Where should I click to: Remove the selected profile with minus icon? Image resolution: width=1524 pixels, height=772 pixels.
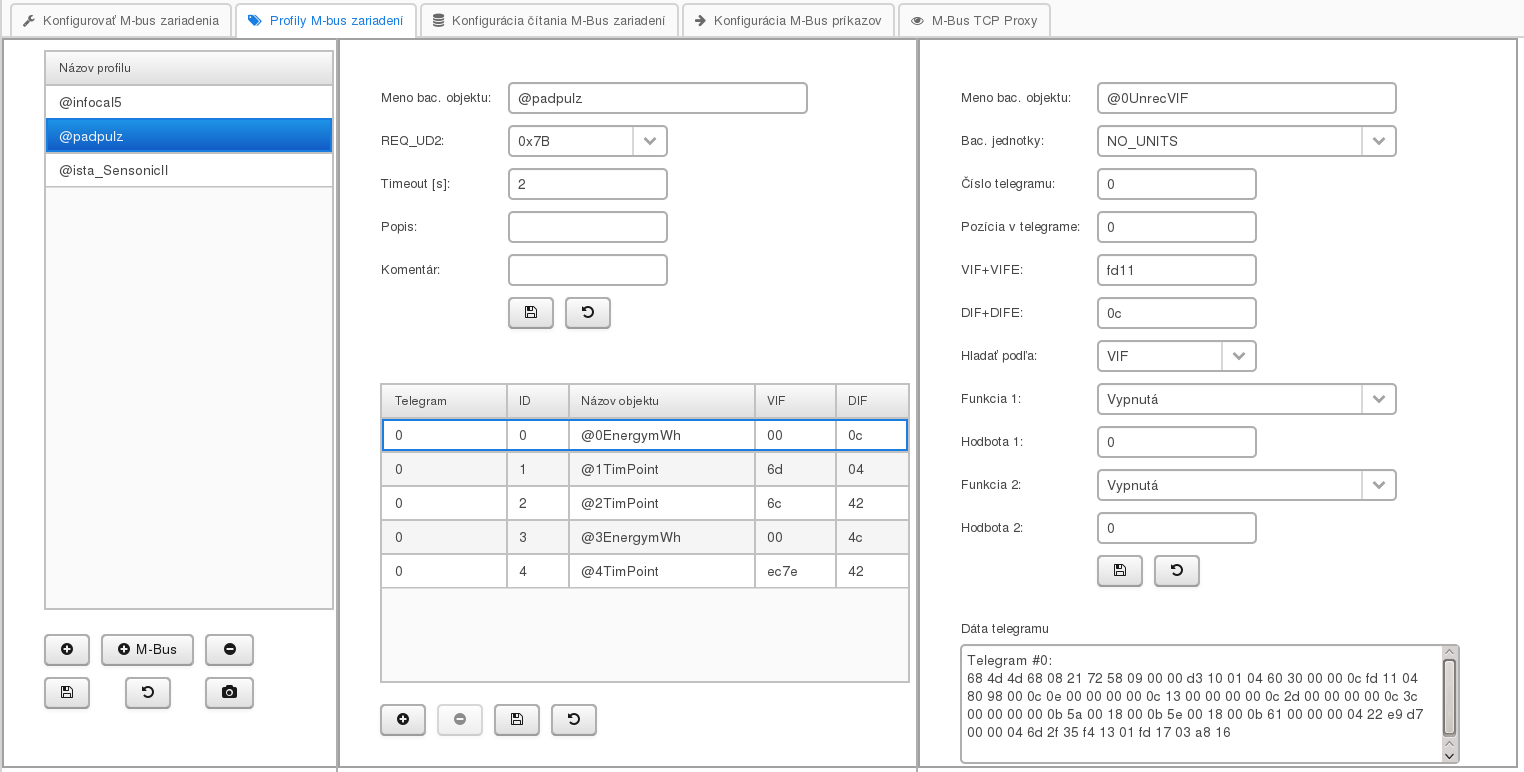click(x=229, y=650)
